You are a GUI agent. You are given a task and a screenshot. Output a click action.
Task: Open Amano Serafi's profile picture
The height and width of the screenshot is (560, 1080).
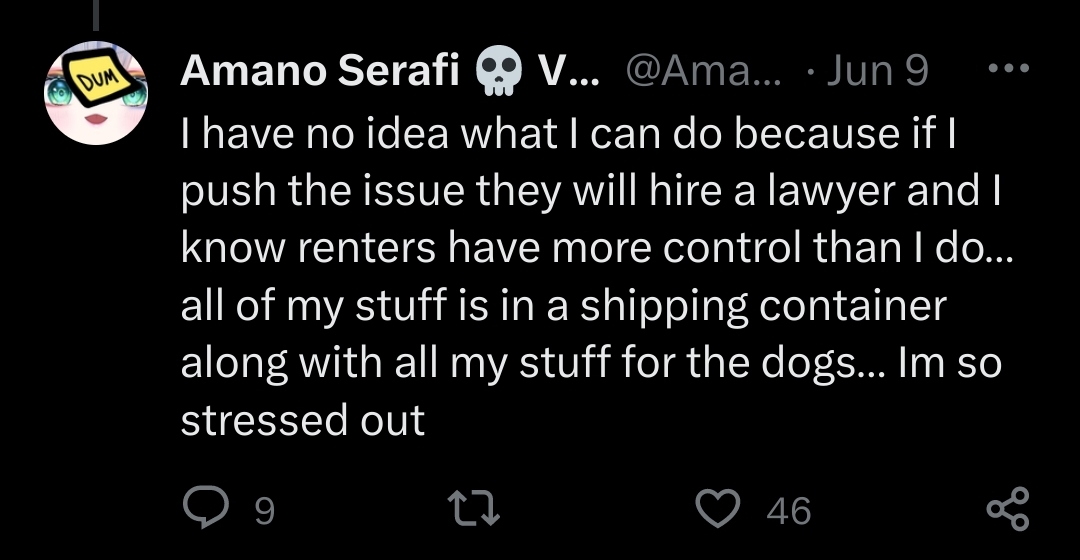96,93
